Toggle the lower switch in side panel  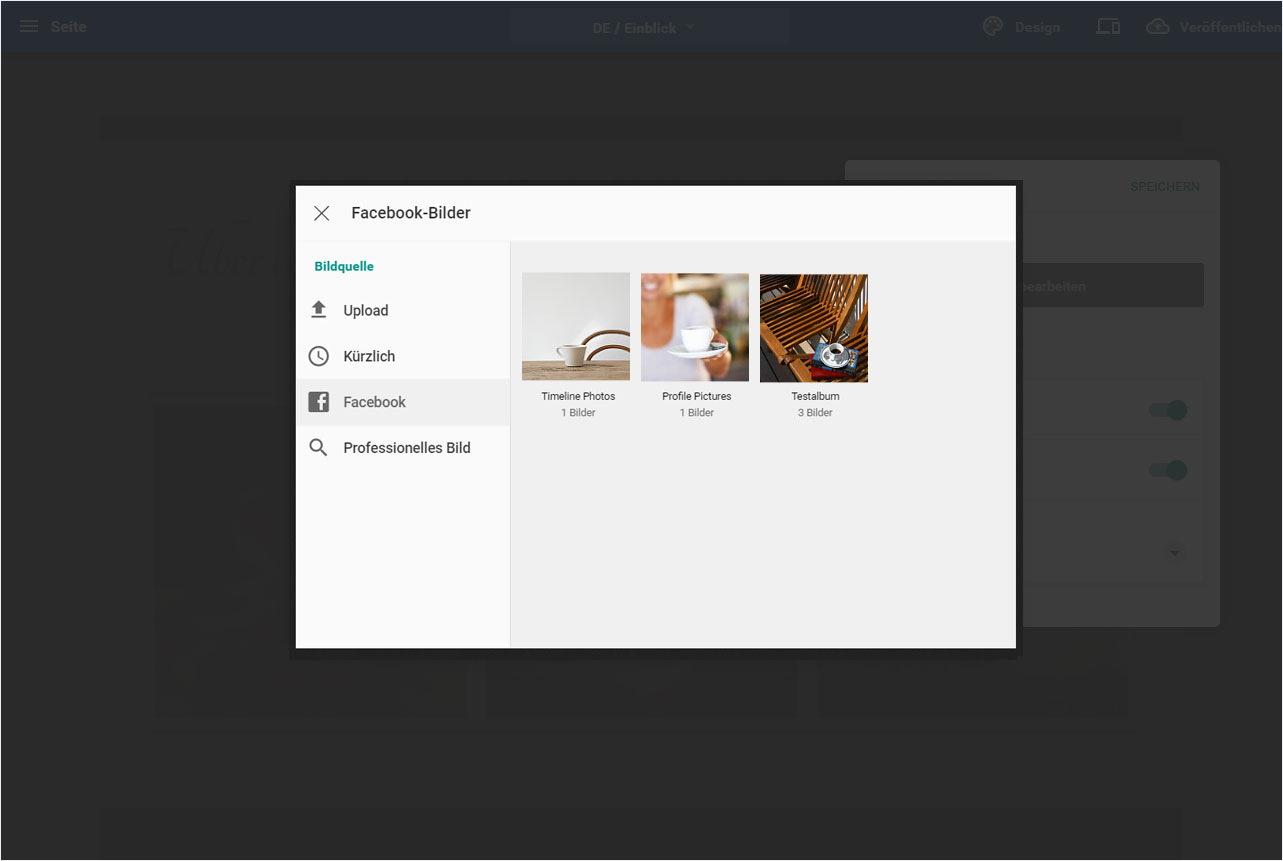(1168, 470)
